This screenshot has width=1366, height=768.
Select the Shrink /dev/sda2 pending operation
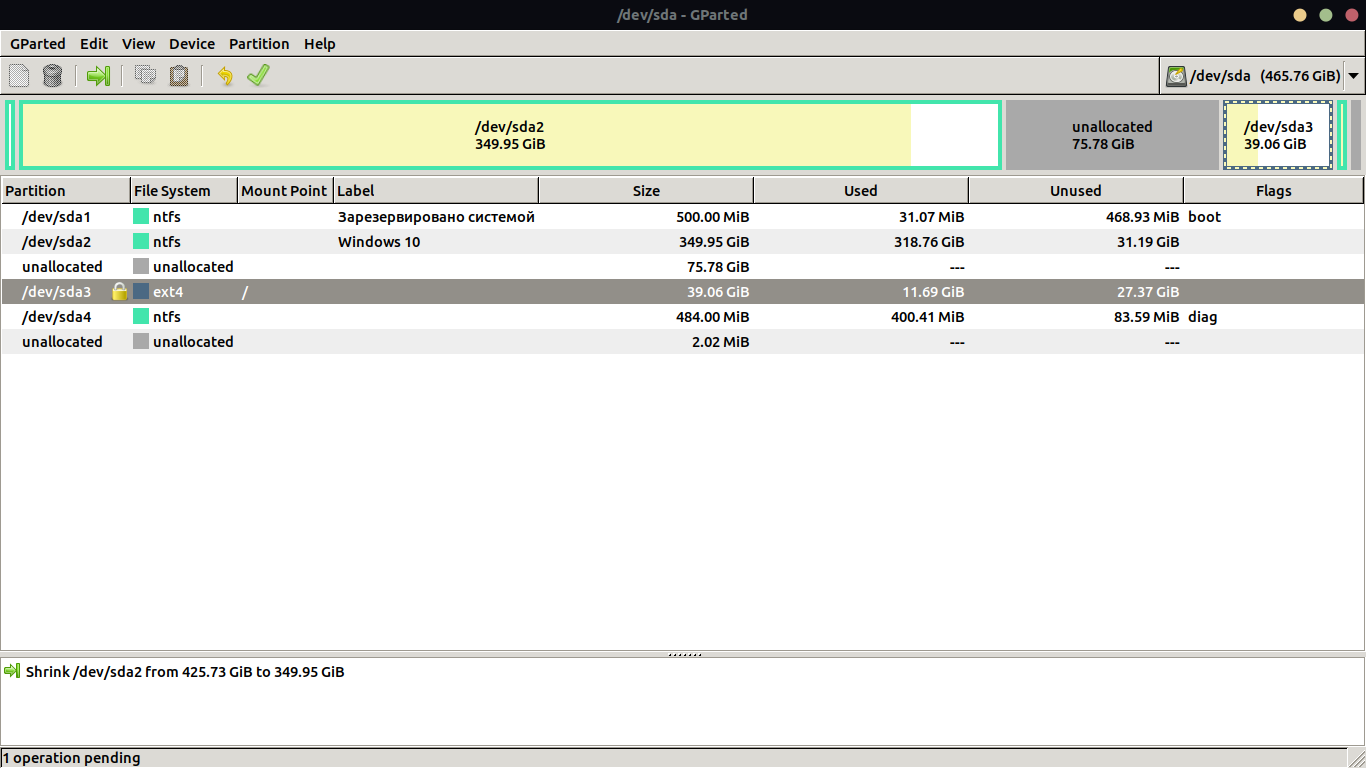coord(185,672)
